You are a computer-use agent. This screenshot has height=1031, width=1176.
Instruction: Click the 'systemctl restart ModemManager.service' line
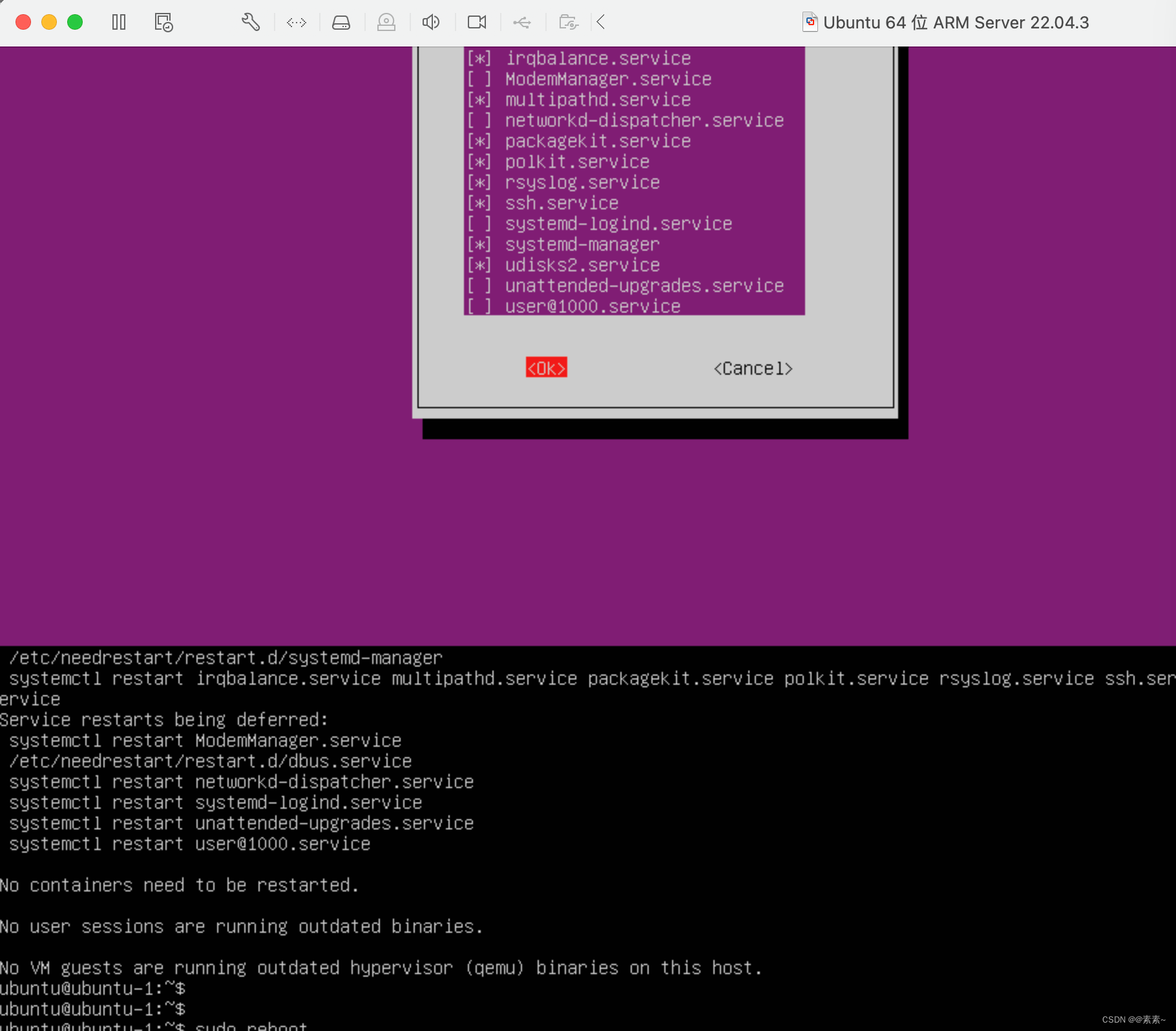(x=205, y=740)
